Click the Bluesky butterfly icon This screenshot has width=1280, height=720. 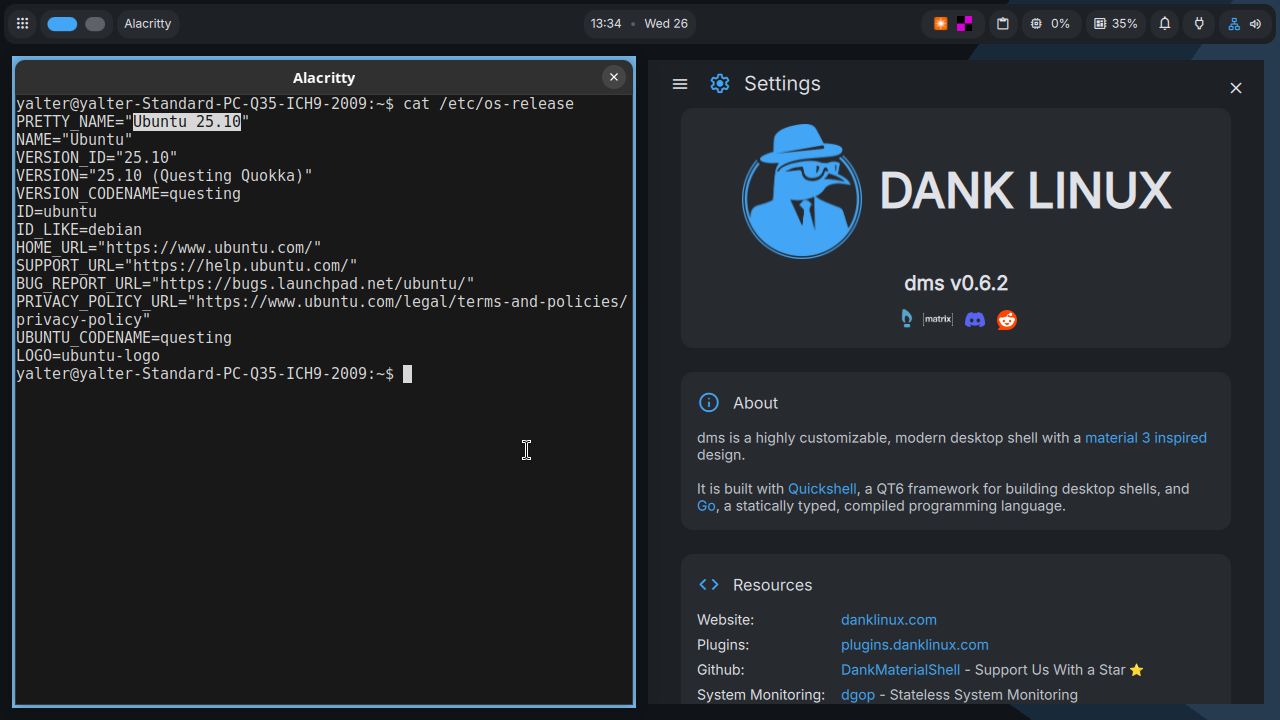click(905, 318)
